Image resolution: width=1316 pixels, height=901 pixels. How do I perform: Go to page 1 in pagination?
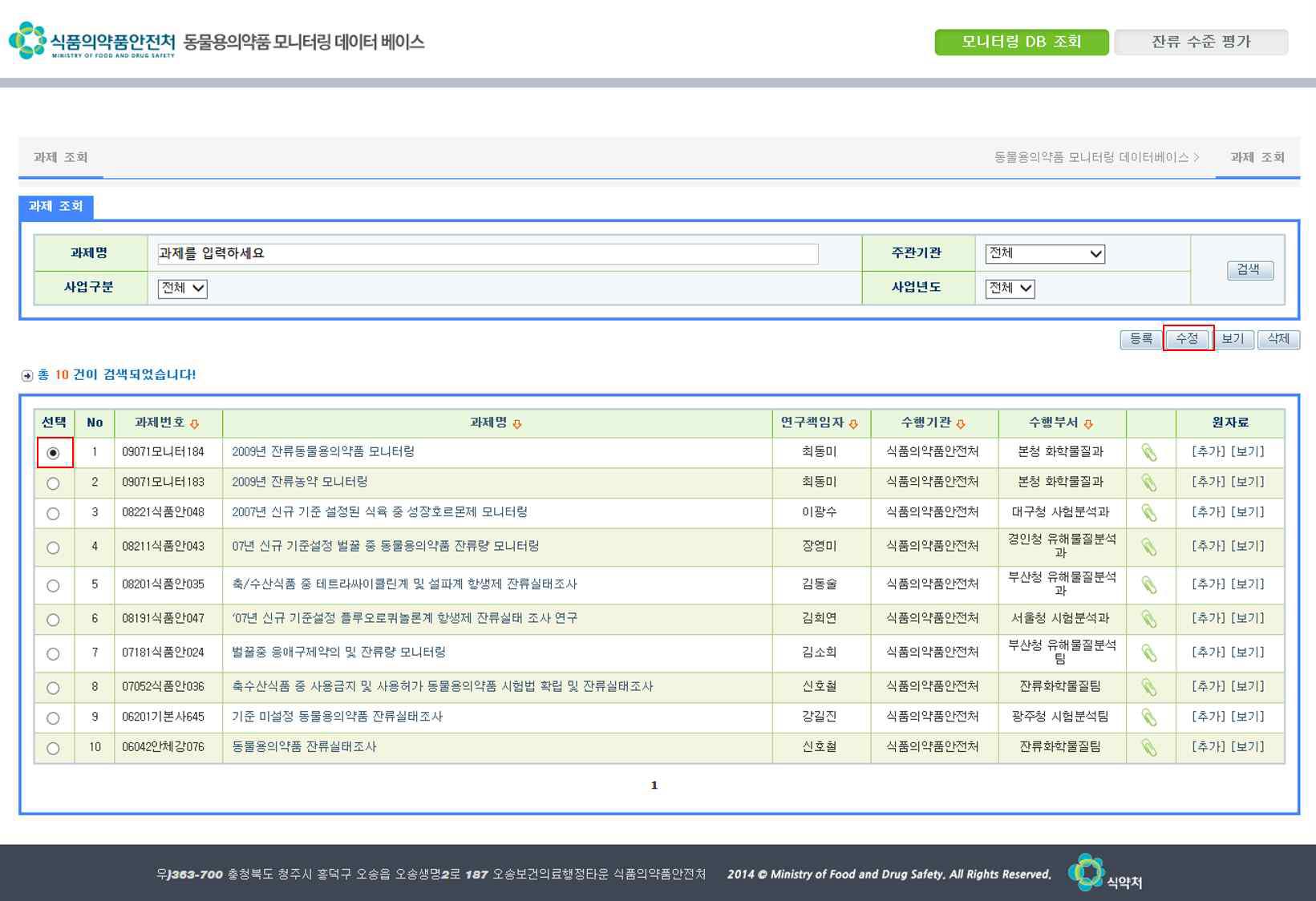[x=654, y=786]
